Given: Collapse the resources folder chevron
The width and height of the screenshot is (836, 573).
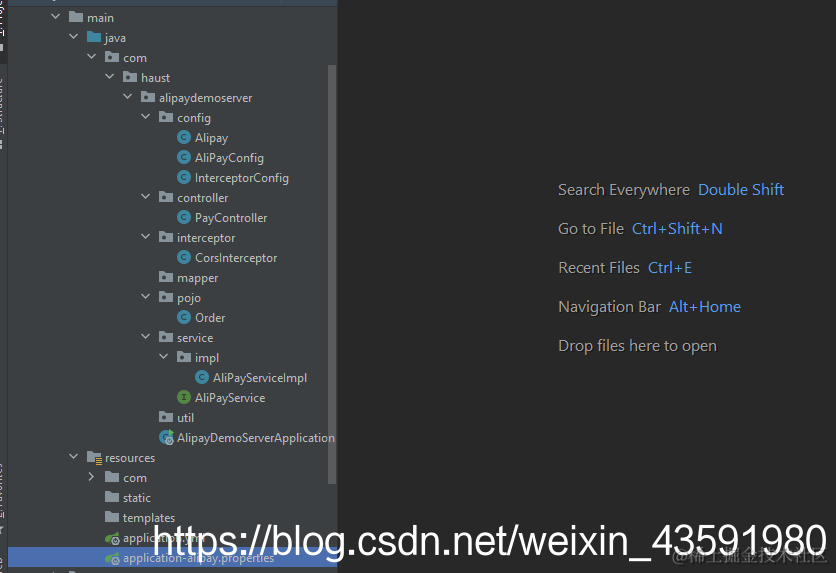Looking at the screenshot, I should [x=74, y=456].
